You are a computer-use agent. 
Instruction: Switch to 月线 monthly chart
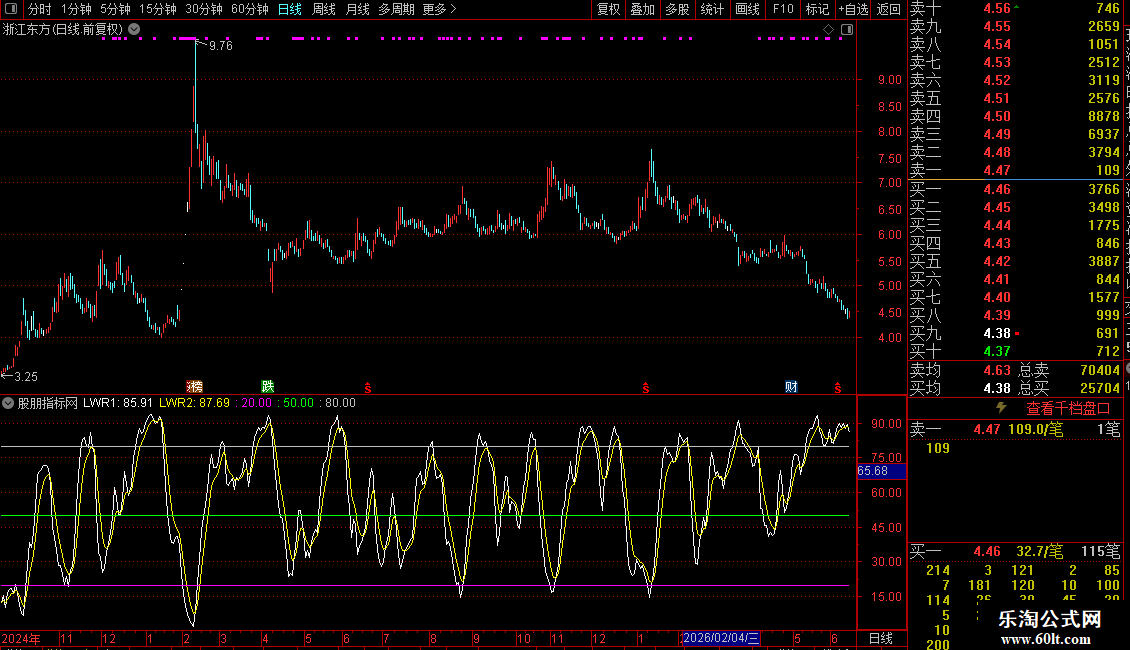tap(357, 9)
